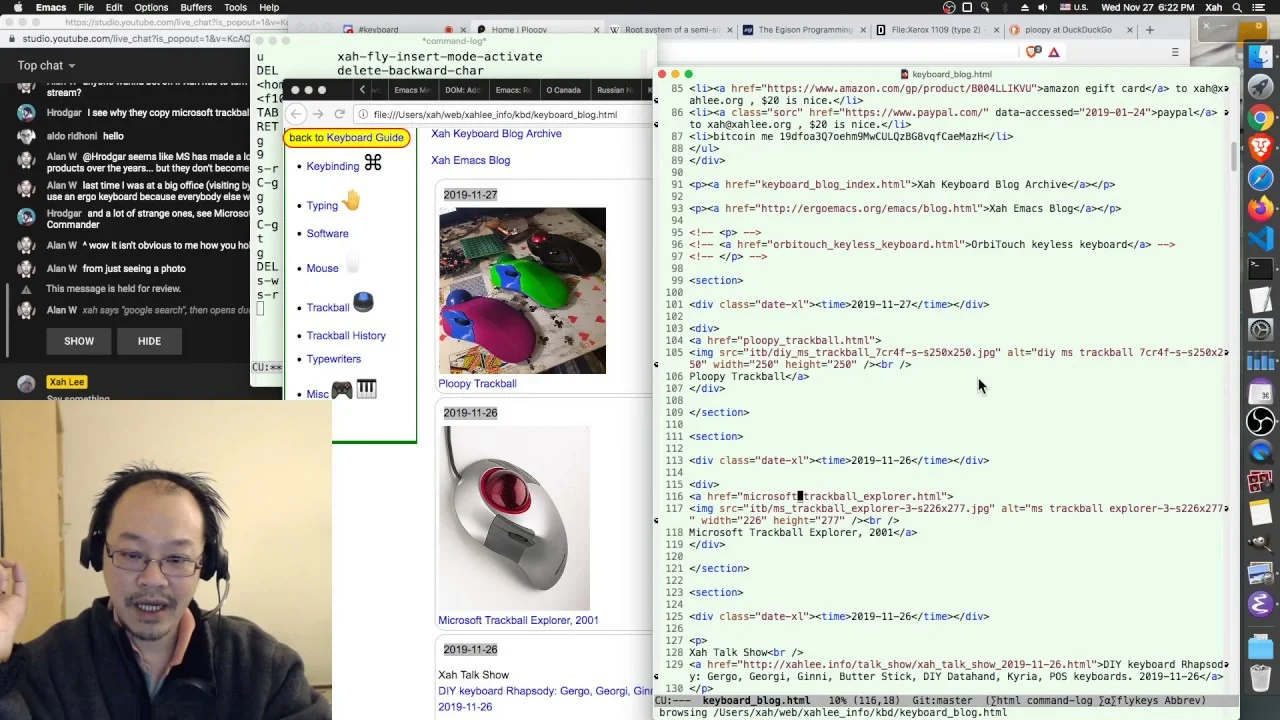This screenshot has height=720, width=1280.
Task: Click the HIDE button for held message
Action: (x=149, y=341)
